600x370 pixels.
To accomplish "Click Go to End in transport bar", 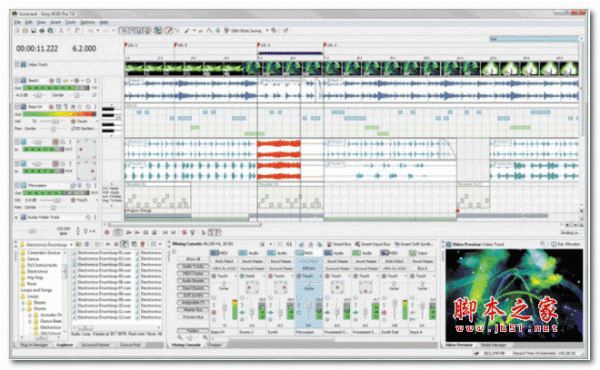I will pos(173,232).
